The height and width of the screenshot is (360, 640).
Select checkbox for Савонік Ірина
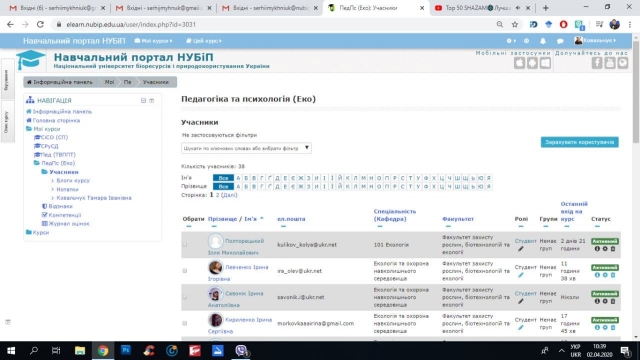(x=184, y=297)
